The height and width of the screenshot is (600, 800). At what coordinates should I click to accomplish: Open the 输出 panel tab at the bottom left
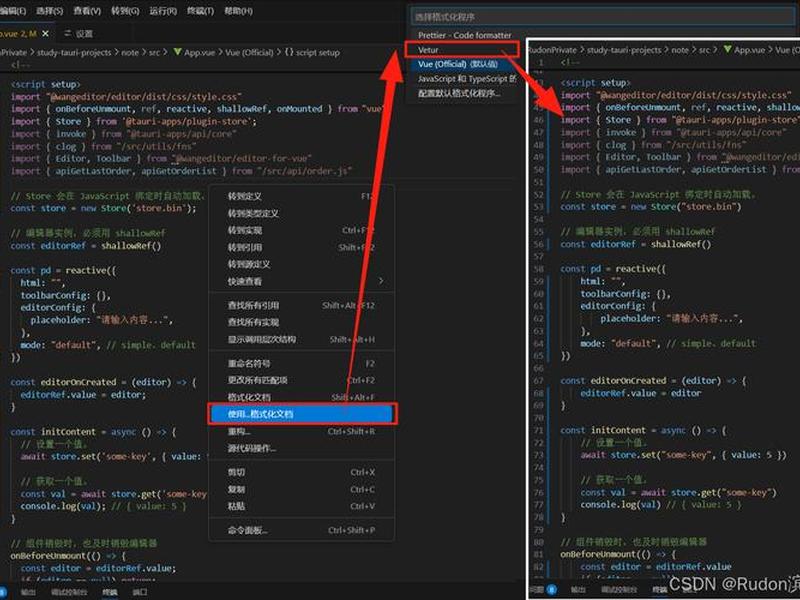point(28,592)
